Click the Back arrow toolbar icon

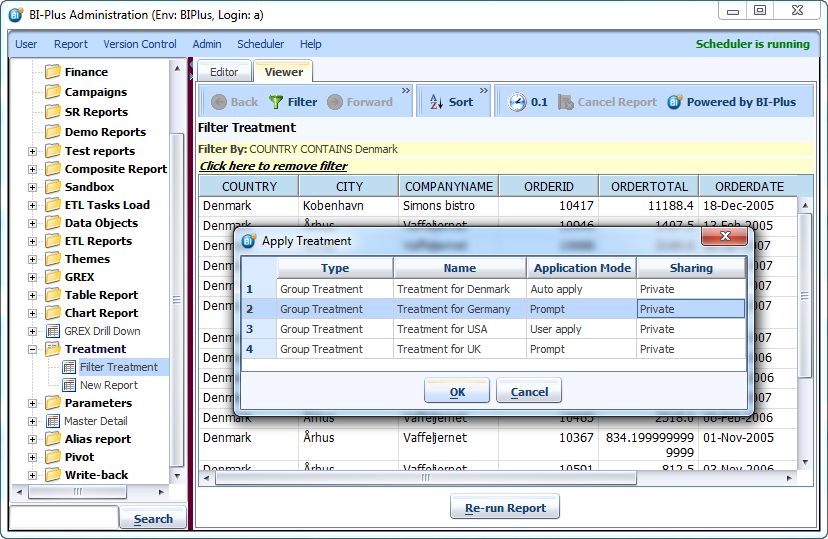(217, 102)
